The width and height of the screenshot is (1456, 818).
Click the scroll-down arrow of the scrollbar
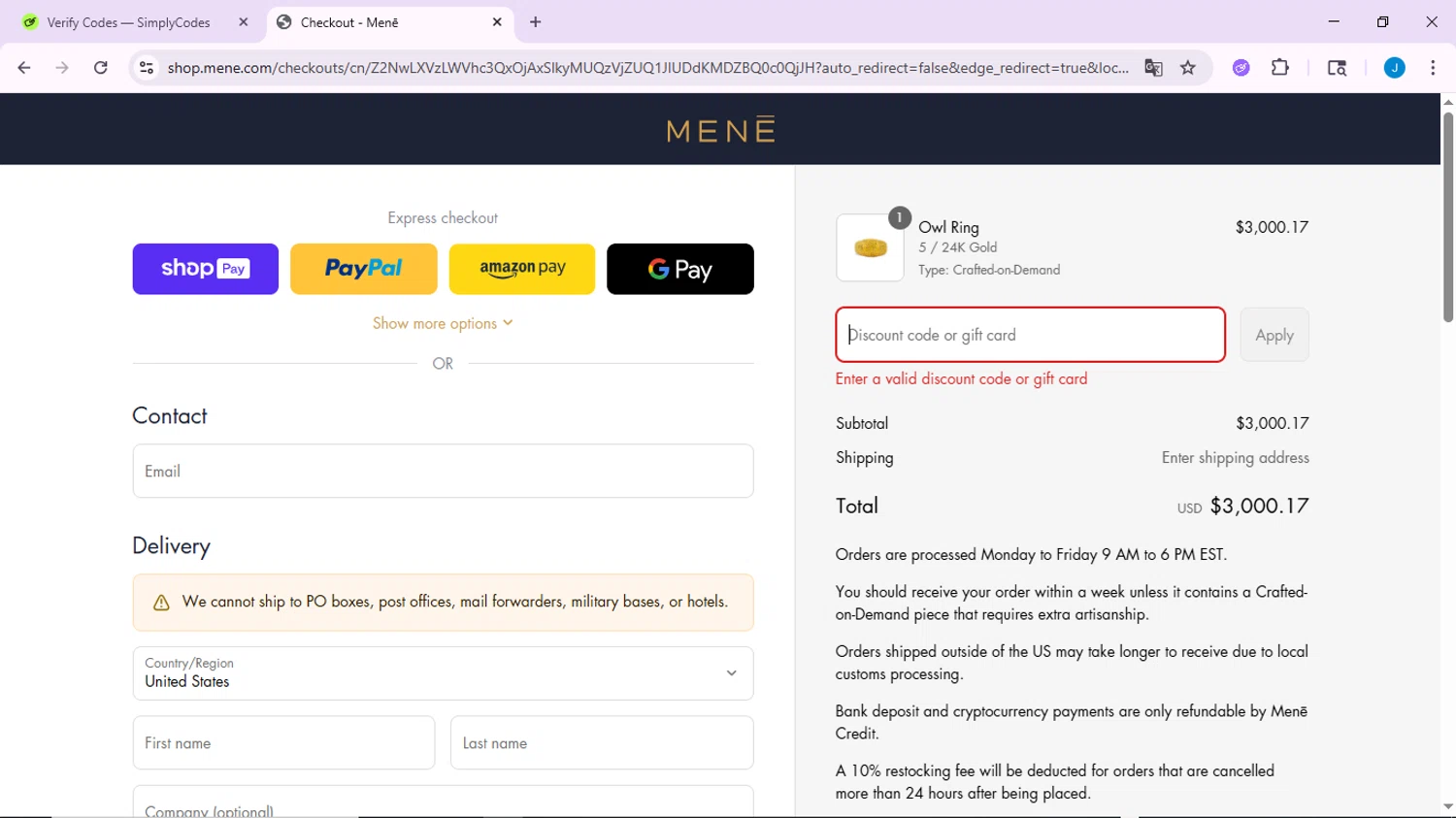(1448, 807)
